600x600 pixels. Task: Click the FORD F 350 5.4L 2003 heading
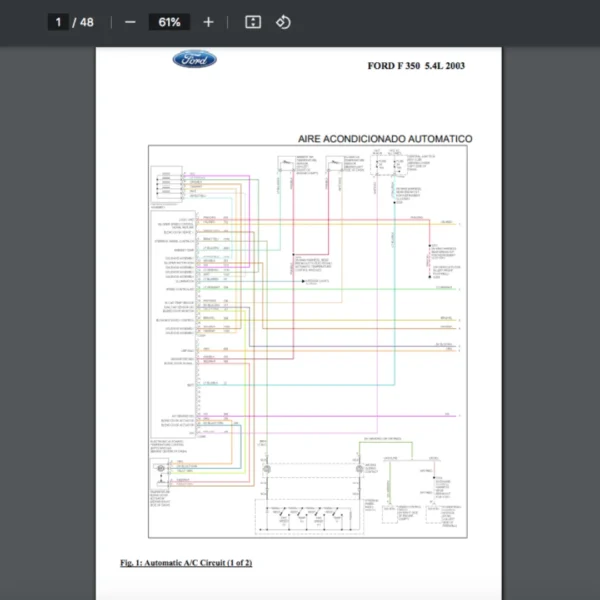click(x=416, y=66)
